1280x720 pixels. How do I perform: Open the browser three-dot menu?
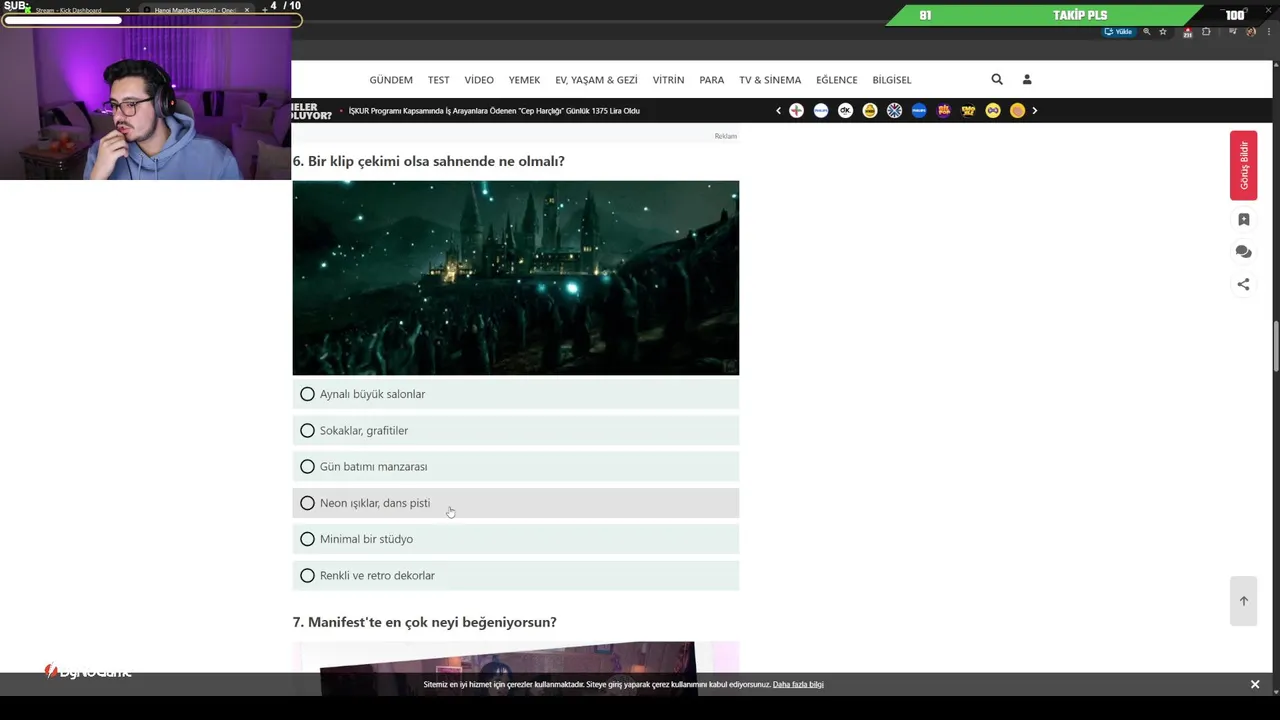(x=1269, y=32)
